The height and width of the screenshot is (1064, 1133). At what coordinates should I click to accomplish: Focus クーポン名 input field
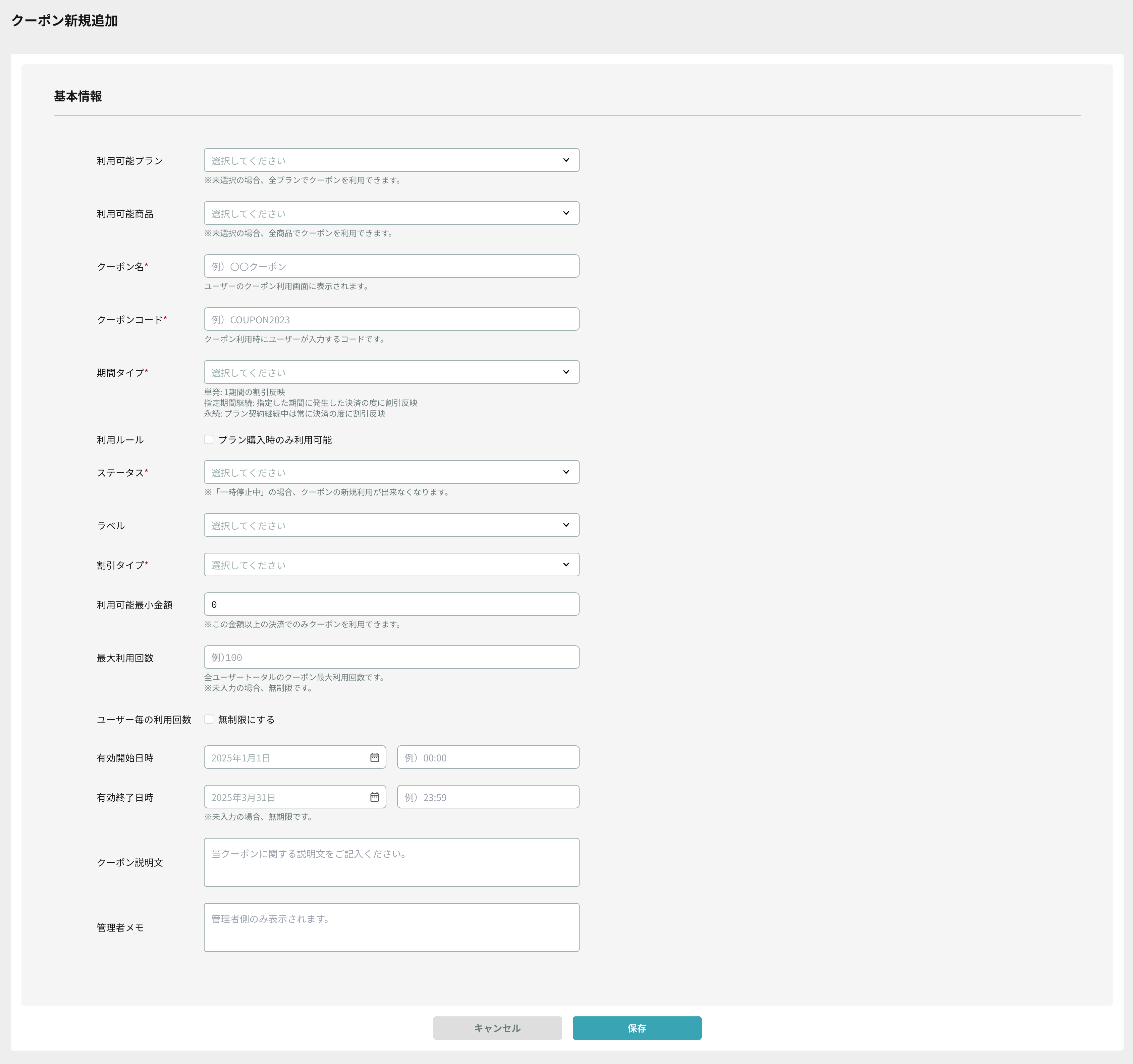391,266
